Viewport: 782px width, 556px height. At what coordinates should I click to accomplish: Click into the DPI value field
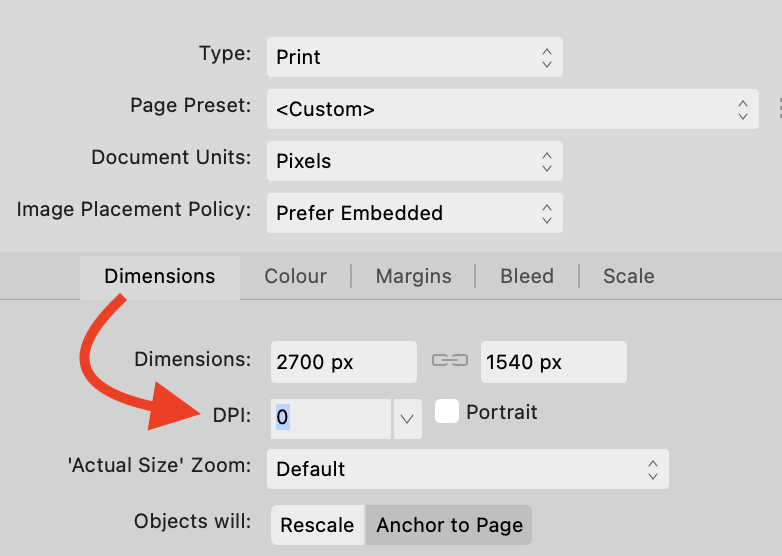[330, 419]
